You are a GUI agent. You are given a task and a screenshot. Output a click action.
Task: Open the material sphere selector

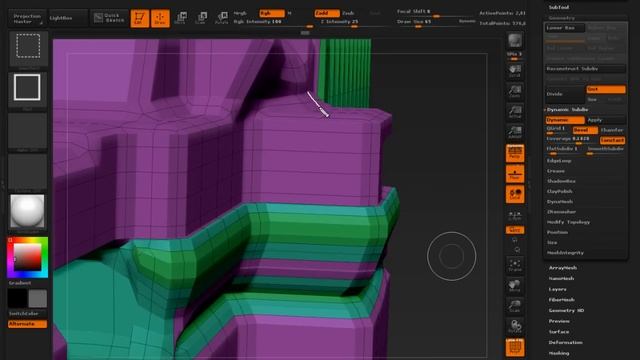(x=27, y=212)
